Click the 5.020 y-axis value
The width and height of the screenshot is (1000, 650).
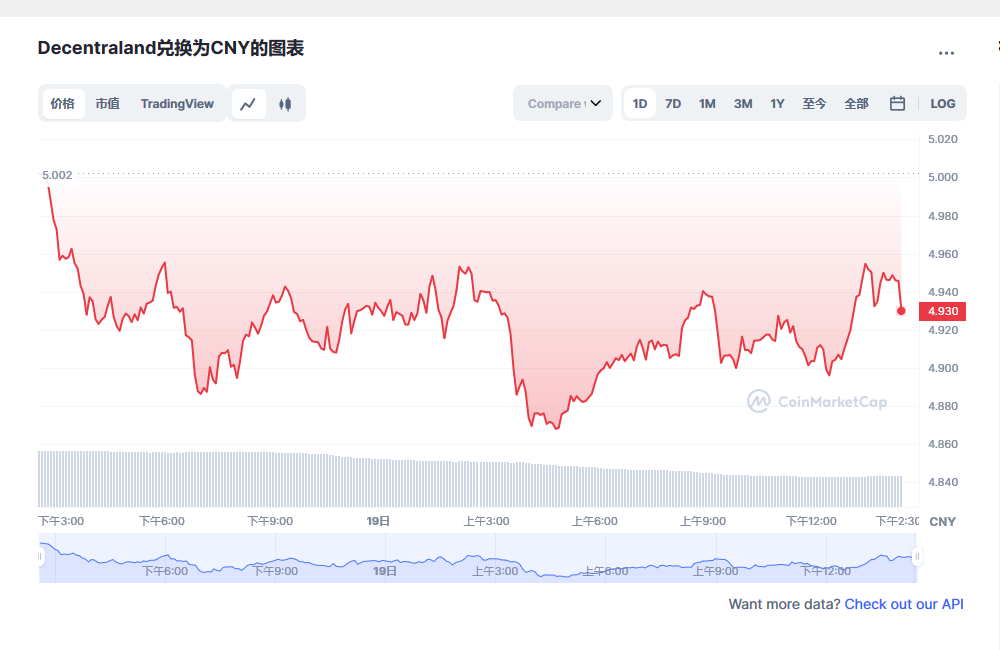[x=943, y=139]
